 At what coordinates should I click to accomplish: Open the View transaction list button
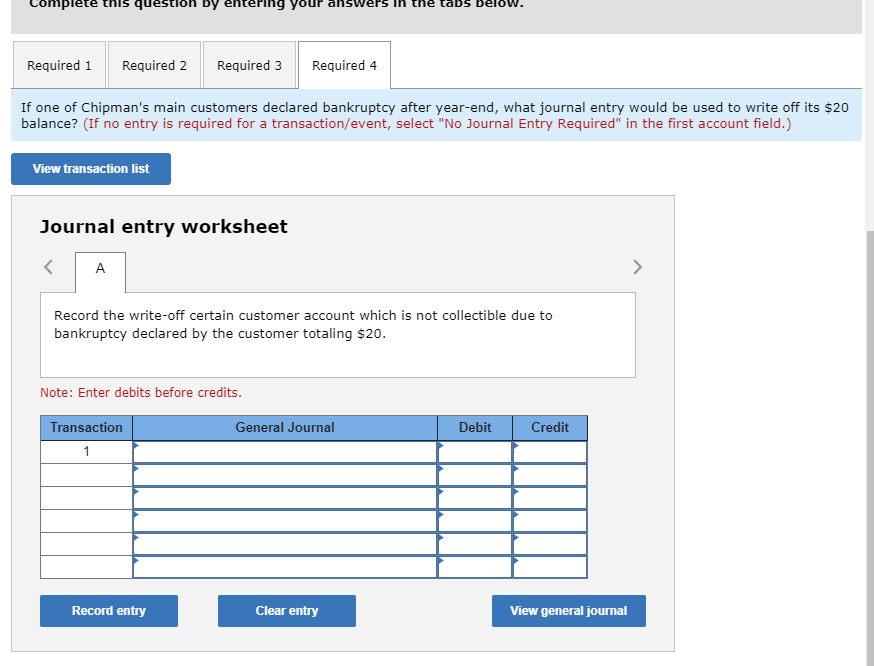pyautogui.click(x=91, y=169)
